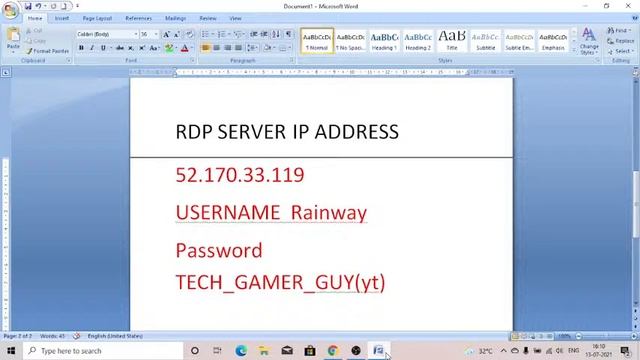Image resolution: width=640 pixels, height=360 pixels.
Task: Apply strikethrough formatting
Action: (120, 48)
